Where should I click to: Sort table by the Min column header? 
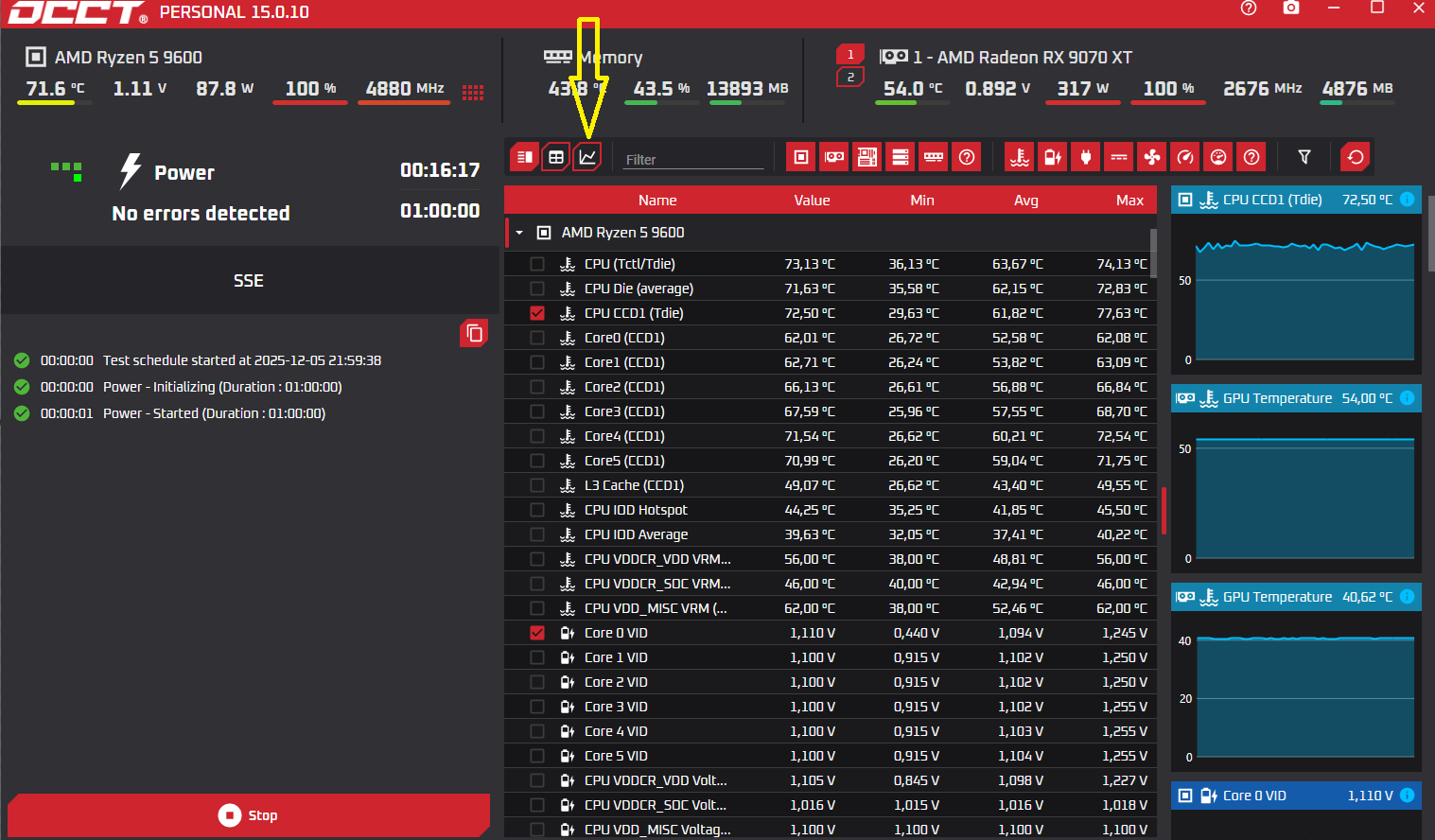pyautogui.click(x=922, y=201)
